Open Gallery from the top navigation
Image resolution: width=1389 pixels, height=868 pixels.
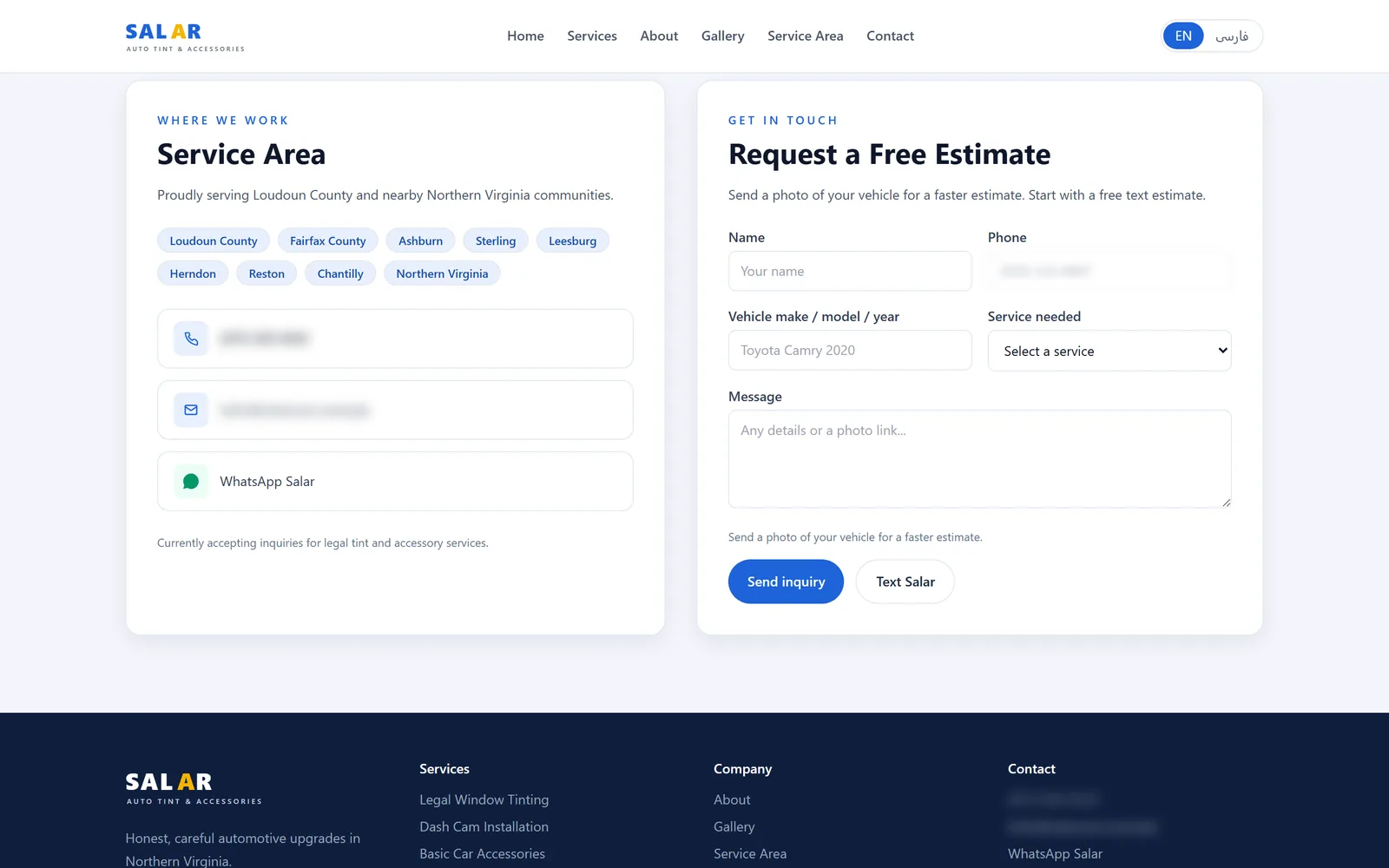pos(723,36)
